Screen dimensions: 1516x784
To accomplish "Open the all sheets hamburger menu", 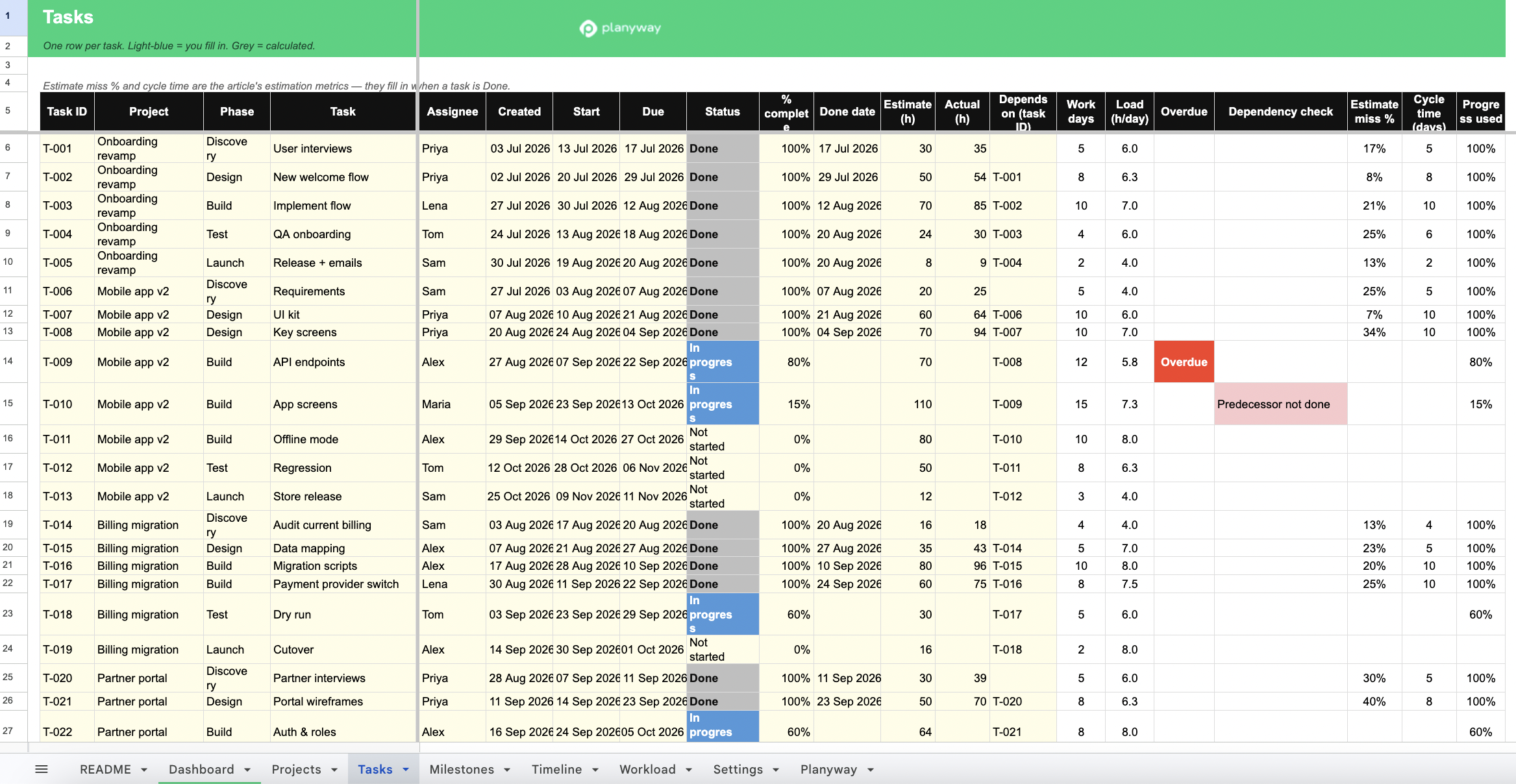I will point(42,769).
